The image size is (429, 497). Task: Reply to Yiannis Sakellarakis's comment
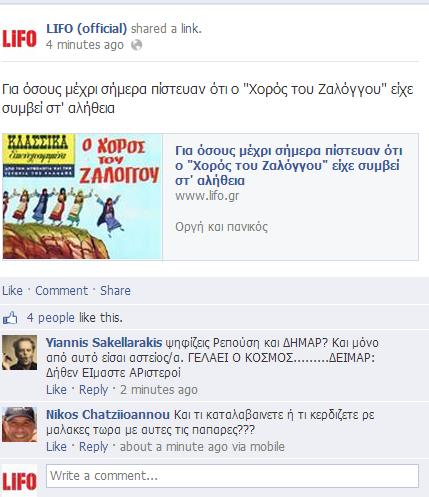93,390
